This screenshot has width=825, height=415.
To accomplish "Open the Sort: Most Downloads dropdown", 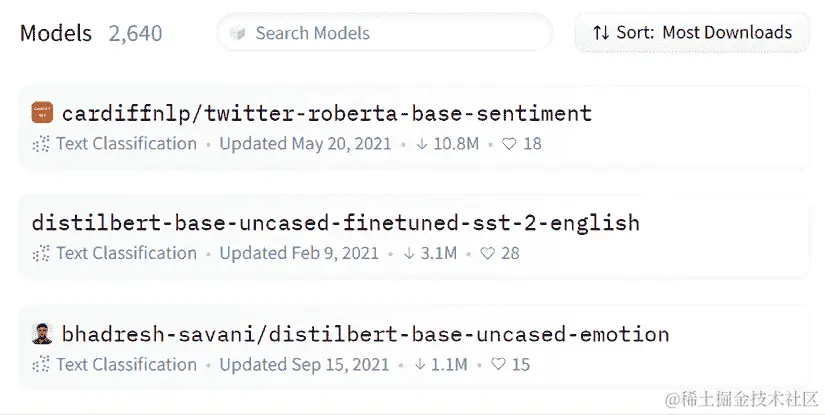I will pyautogui.click(x=692, y=33).
